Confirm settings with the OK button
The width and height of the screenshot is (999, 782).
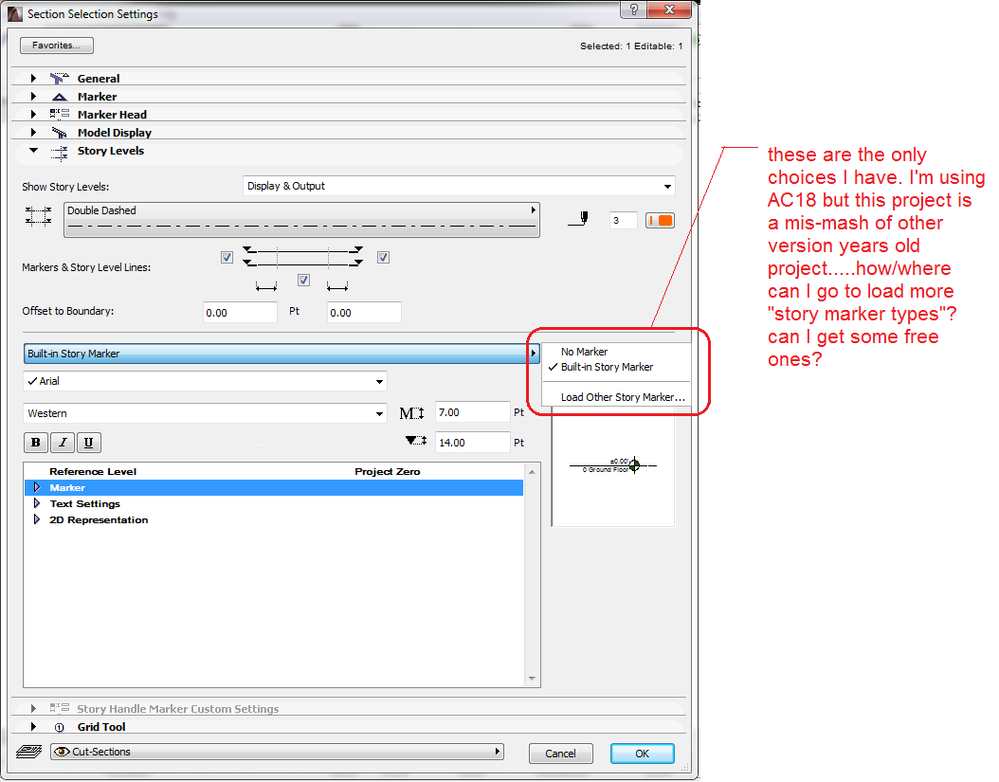click(642, 753)
